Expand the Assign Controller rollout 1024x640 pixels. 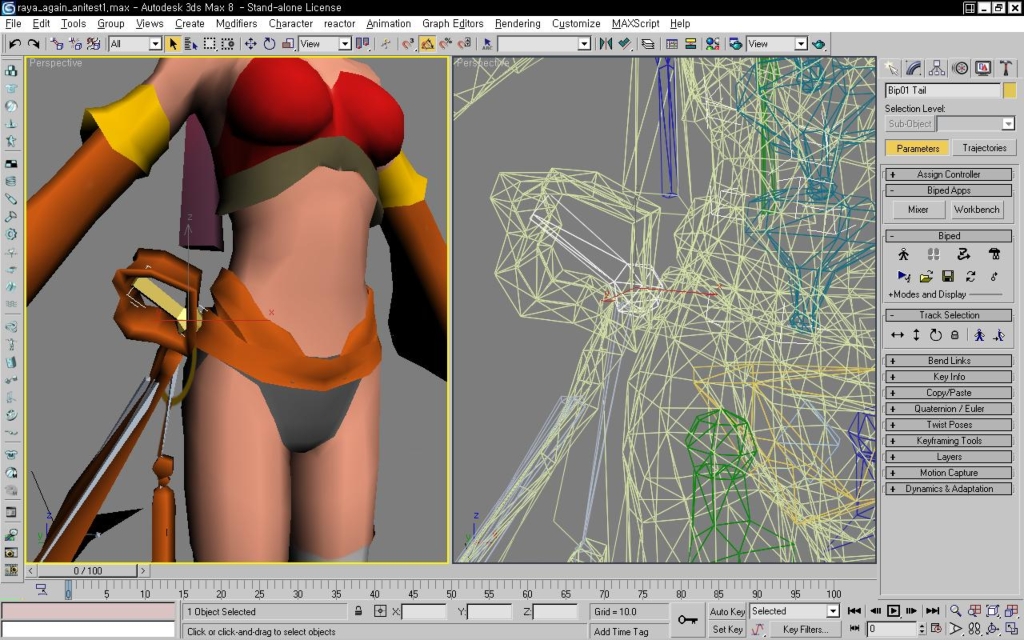point(948,174)
